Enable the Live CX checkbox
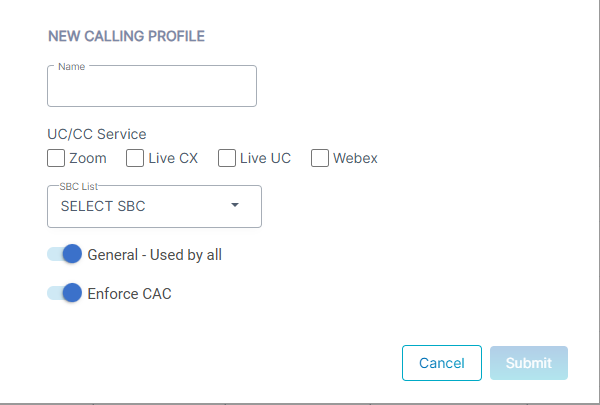This screenshot has height=405, width=600. [x=135, y=158]
